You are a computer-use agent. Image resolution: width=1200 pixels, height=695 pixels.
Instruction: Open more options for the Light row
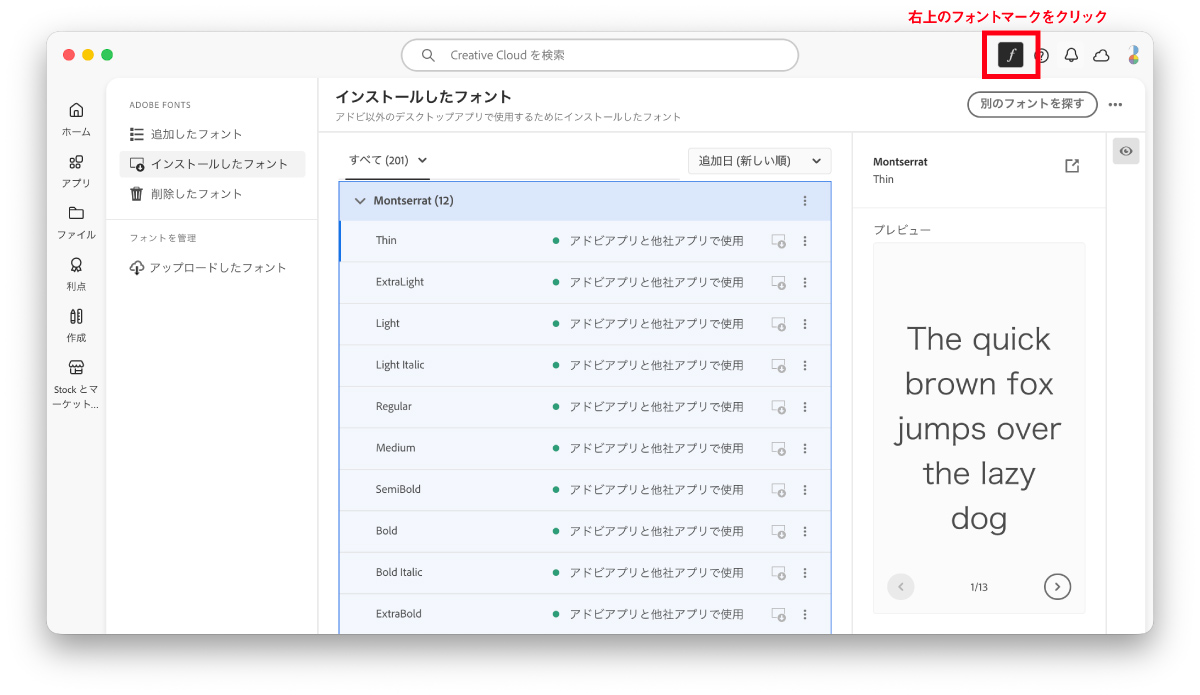coord(805,324)
